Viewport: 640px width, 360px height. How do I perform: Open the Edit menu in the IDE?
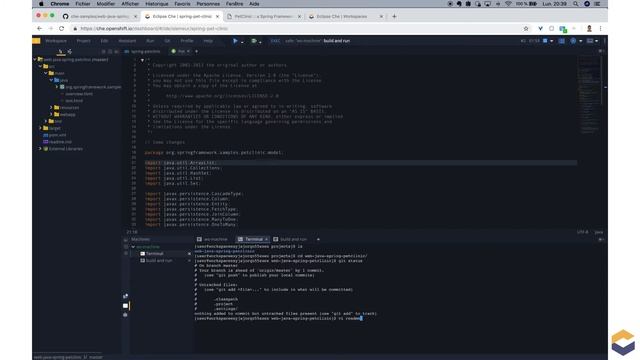click(x=104, y=41)
